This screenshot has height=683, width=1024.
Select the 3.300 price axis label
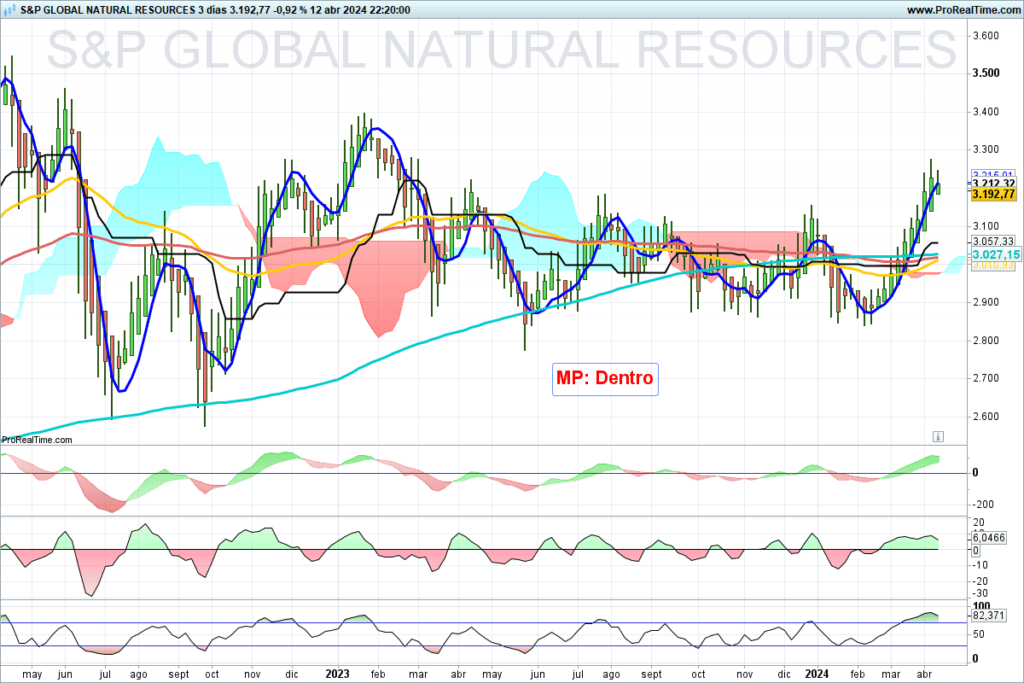(x=985, y=150)
